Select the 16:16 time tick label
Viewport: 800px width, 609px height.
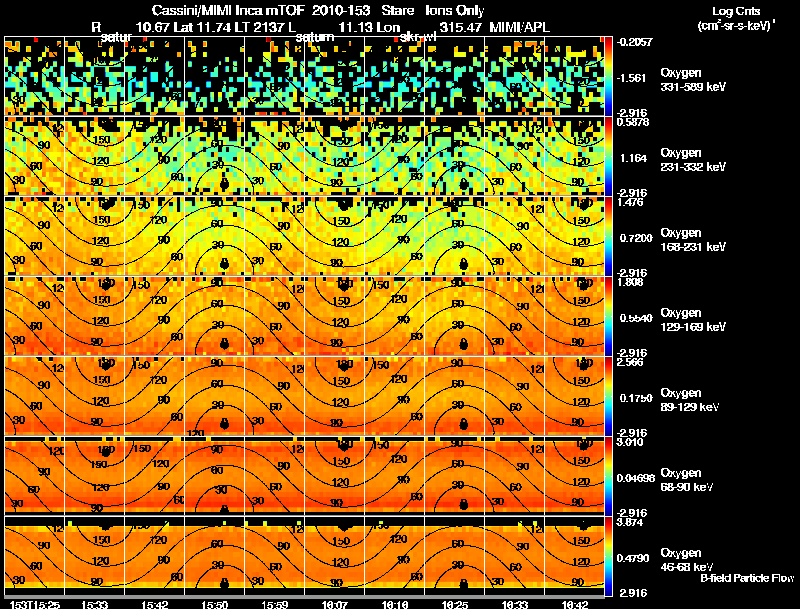tap(395, 605)
